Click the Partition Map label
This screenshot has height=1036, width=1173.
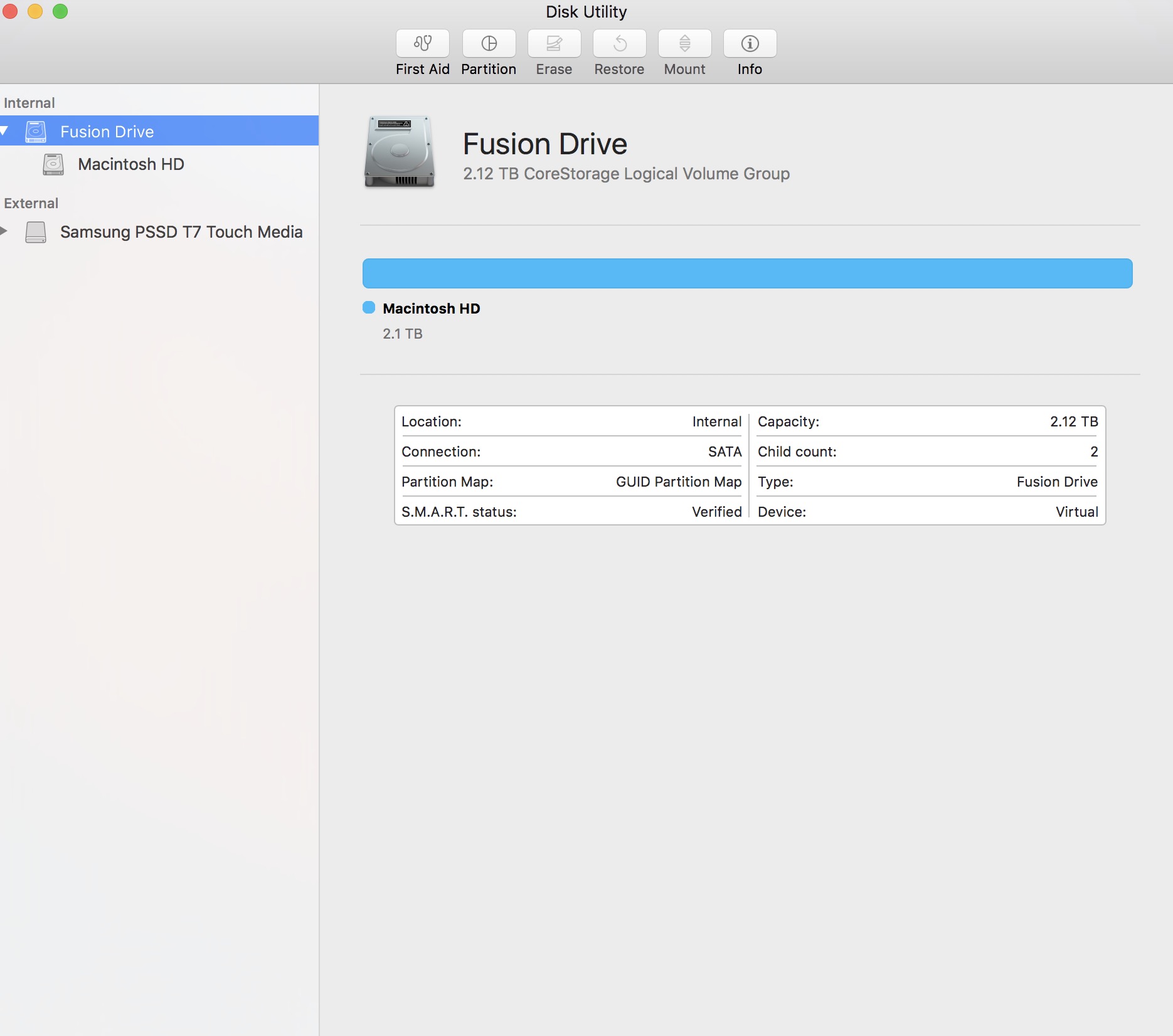coord(447,482)
